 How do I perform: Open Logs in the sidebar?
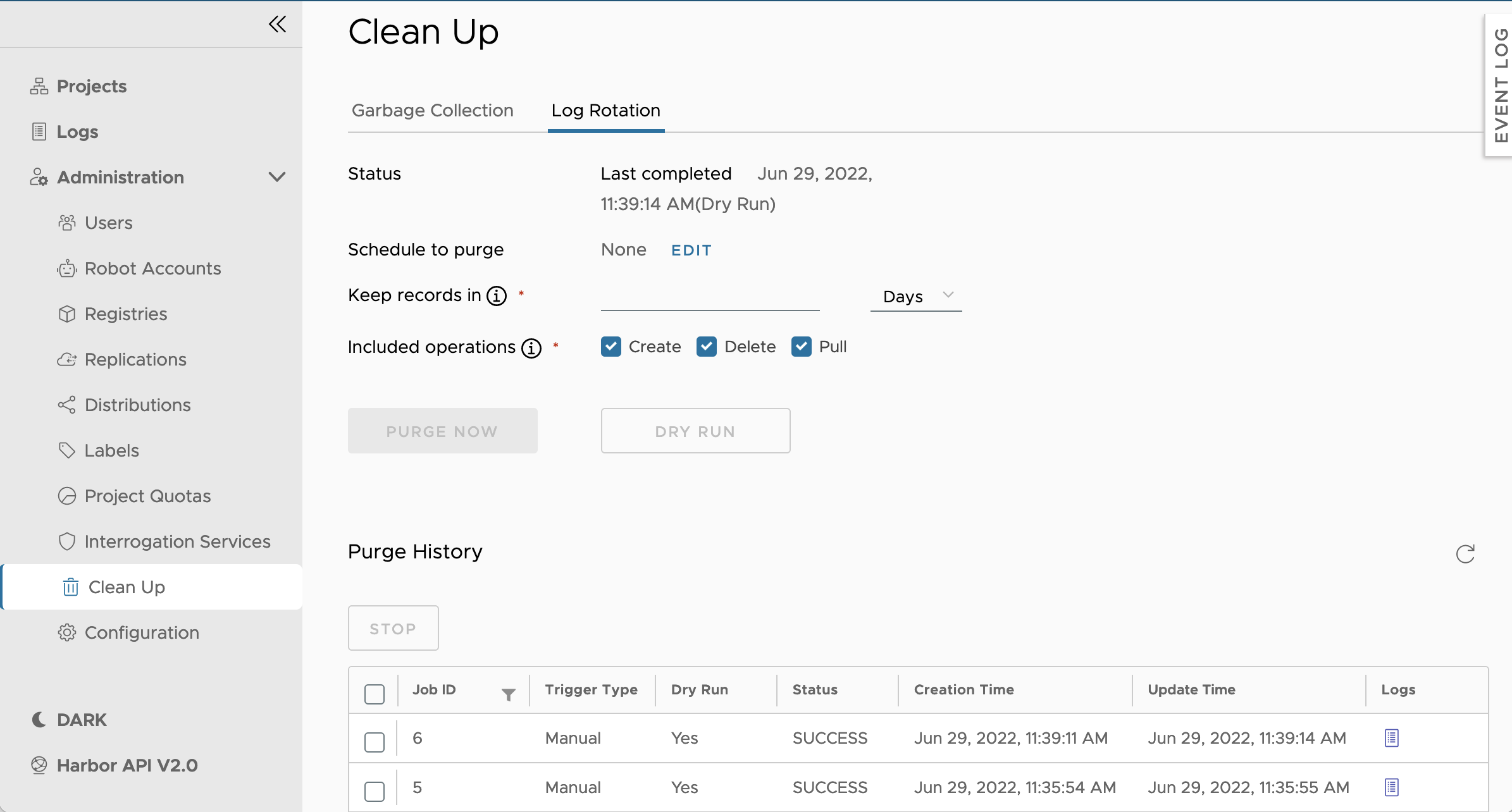[x=77, y=132]
